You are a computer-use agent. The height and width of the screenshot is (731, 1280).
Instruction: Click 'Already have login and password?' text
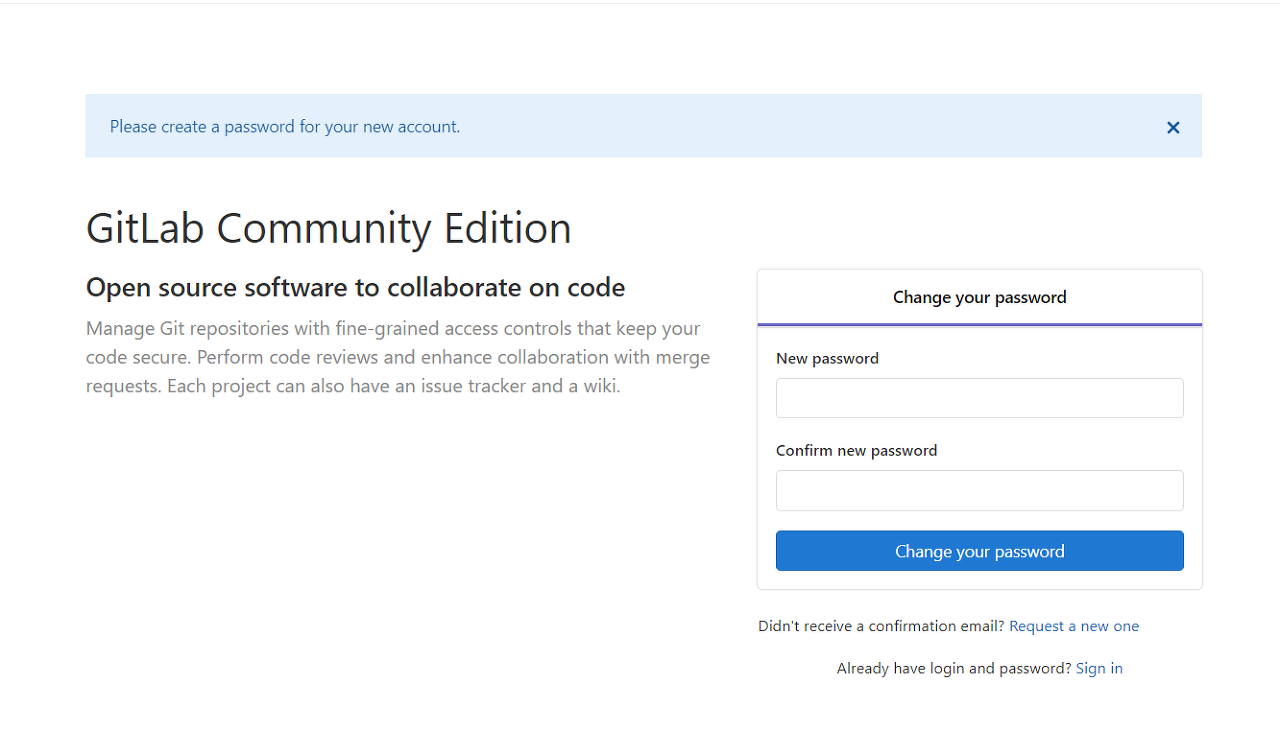coord(954,668)
